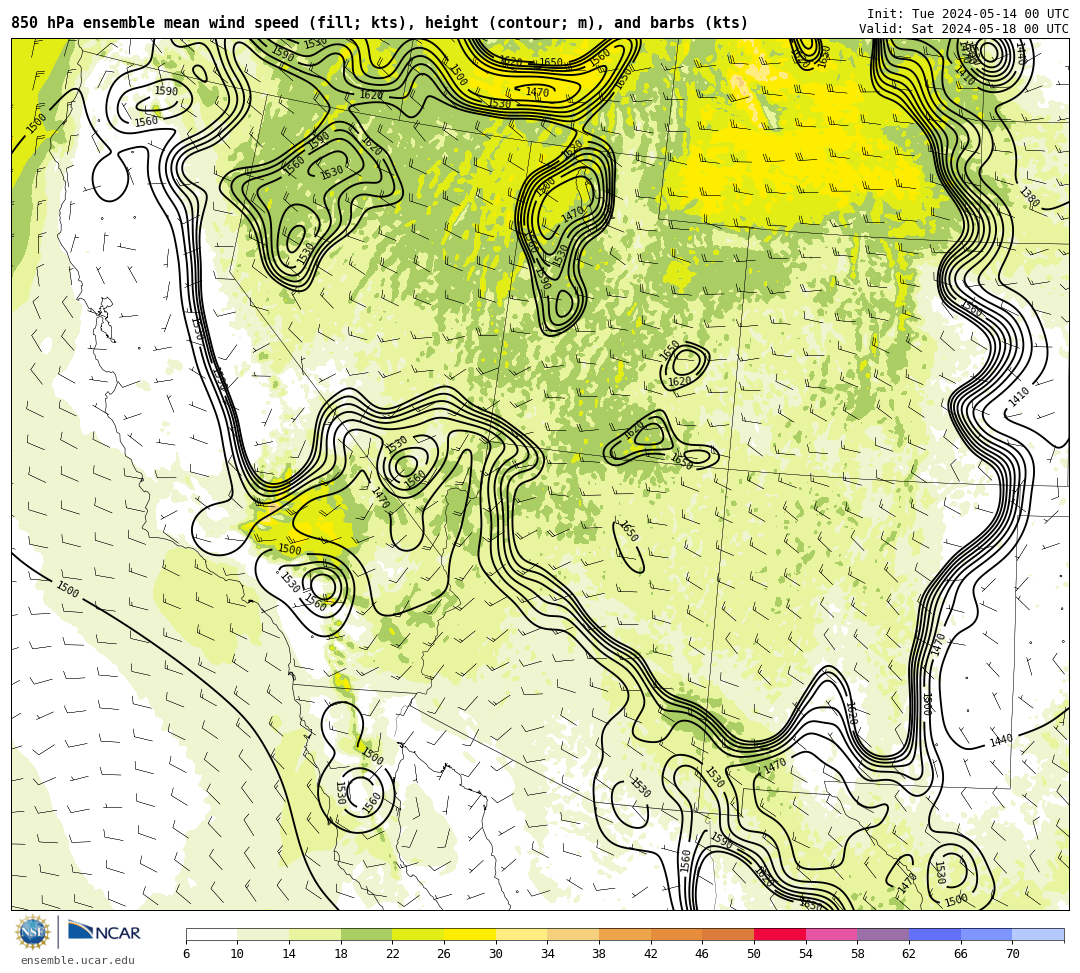Image resolution: width=1080 pixels, height=973 pixels.
Task: Click the pink 54-58 kts color swatch
Action: click(831, 934)
